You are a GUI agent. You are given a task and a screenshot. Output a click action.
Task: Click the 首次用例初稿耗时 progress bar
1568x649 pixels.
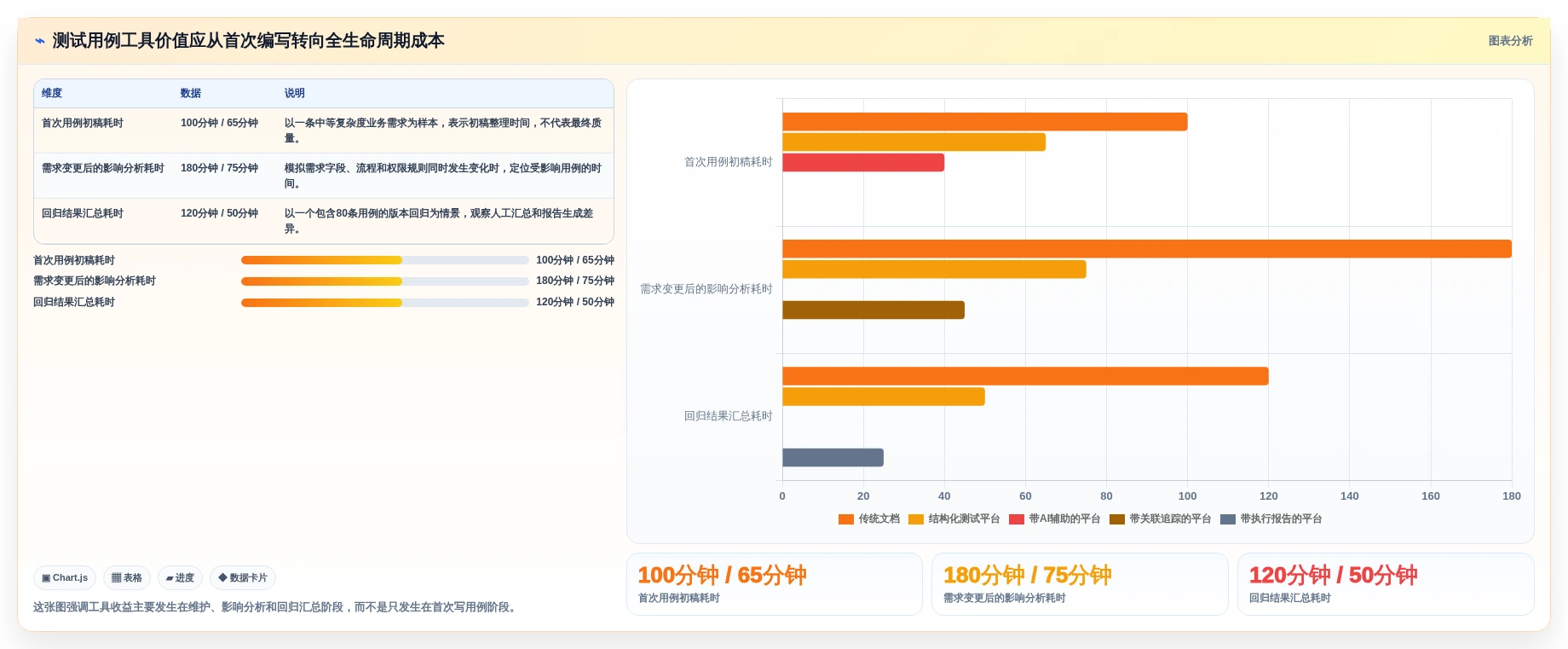385,260
